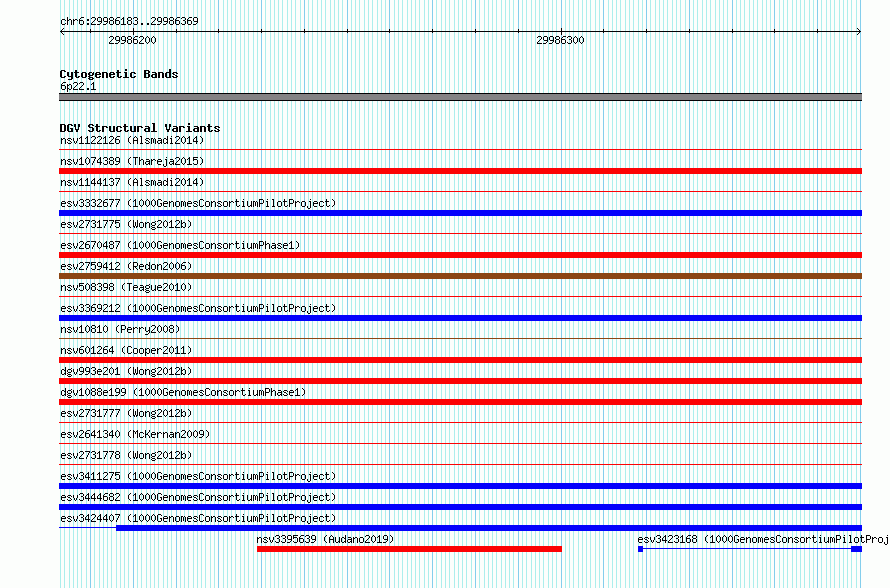Open variant nsv1144137 (Alsmadi2014) label
This screenshot has height=588, width=890.
coord(132,182)
